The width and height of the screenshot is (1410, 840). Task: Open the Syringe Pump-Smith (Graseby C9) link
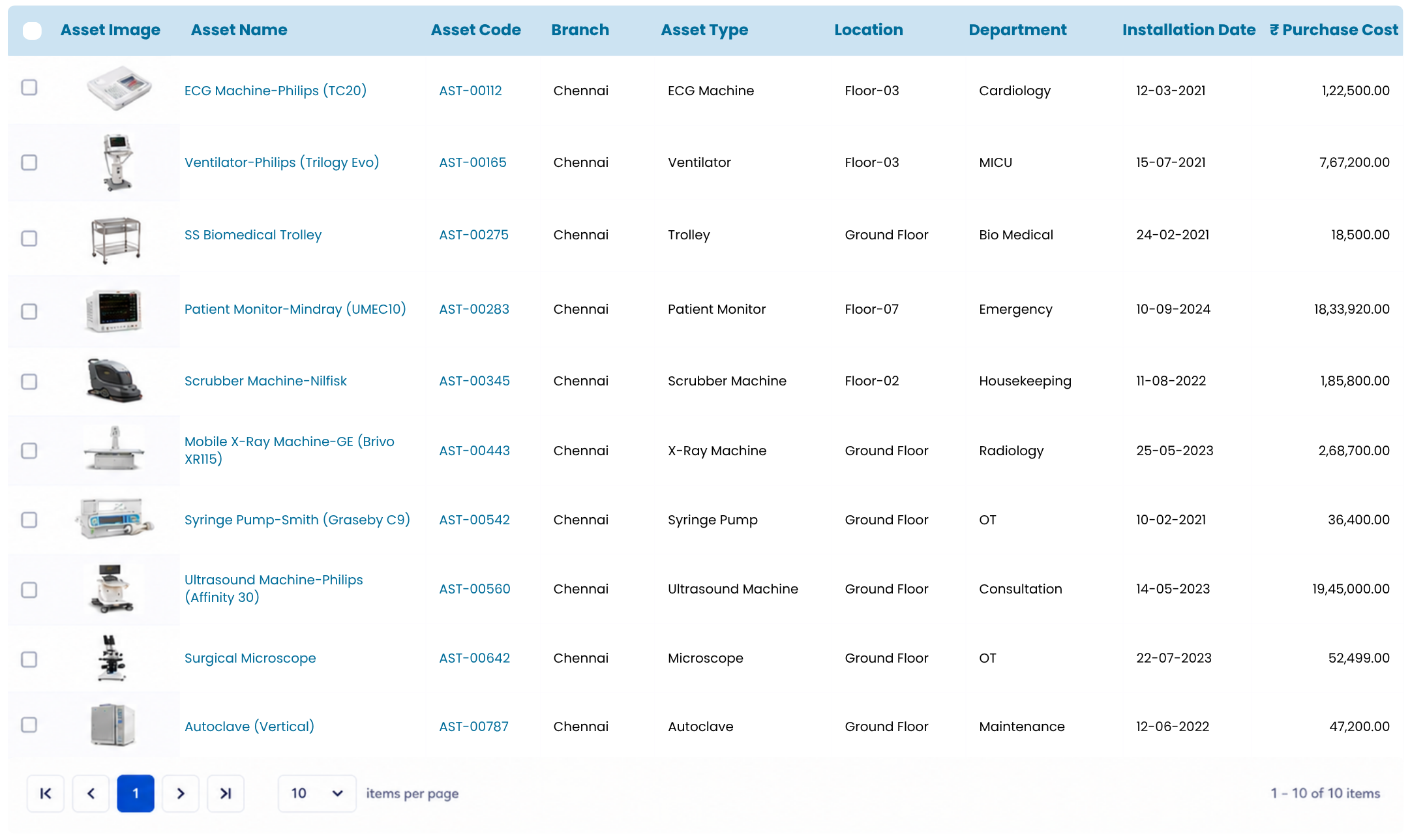pyautogui.click(x=297, y=520)
